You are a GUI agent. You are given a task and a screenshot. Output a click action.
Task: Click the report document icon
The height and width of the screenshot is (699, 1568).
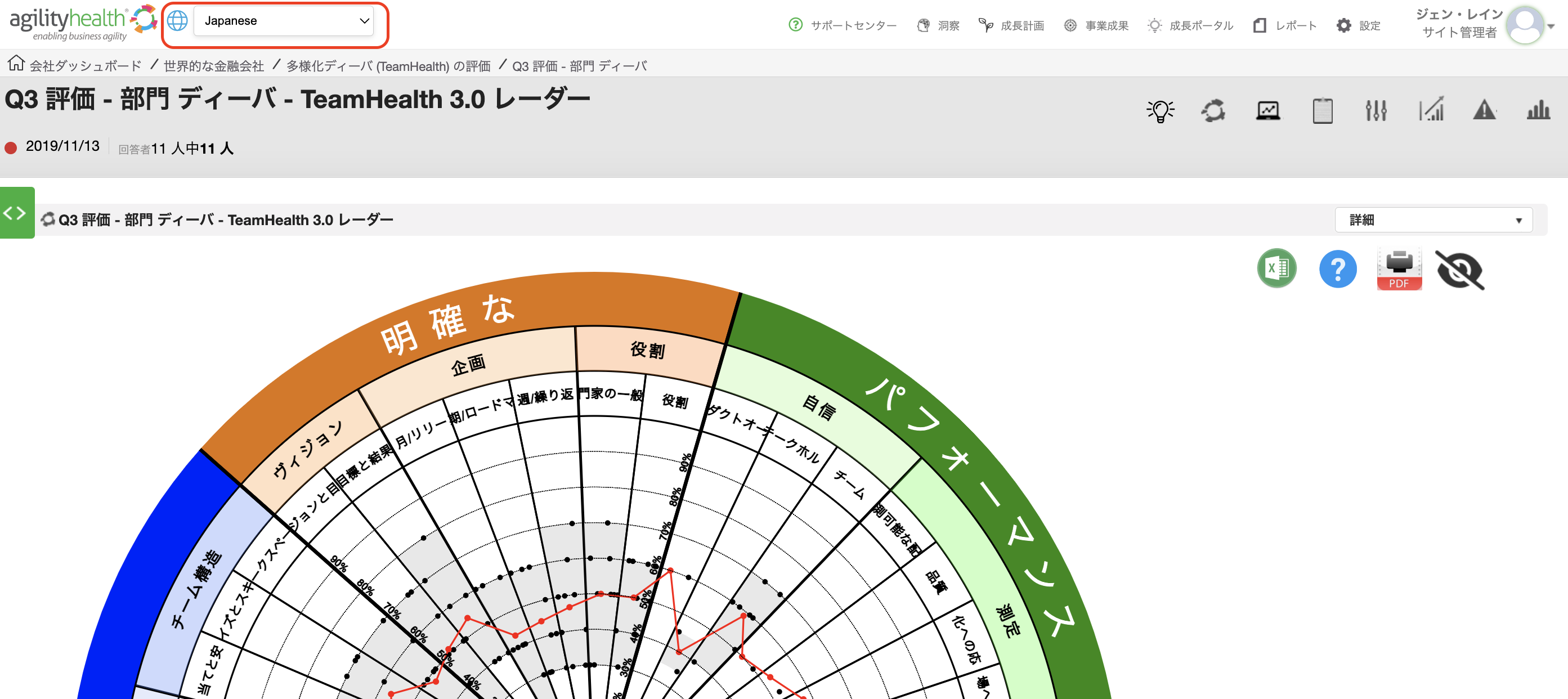1260,25
